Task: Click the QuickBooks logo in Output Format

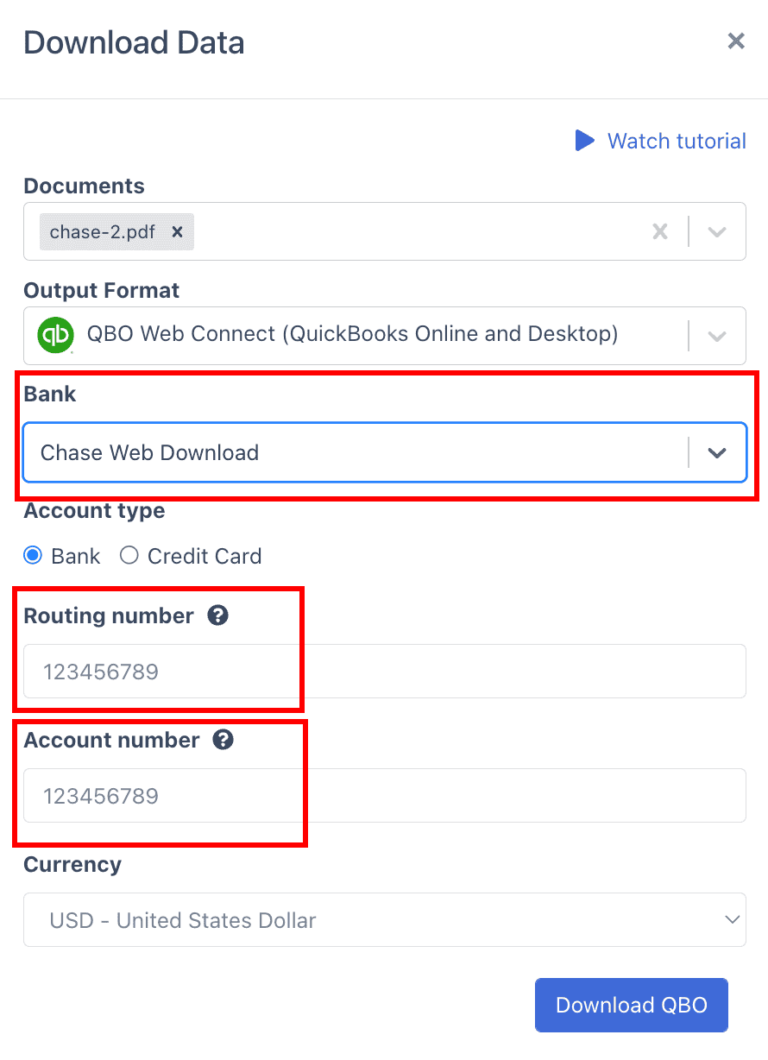Action: (55, 335)
